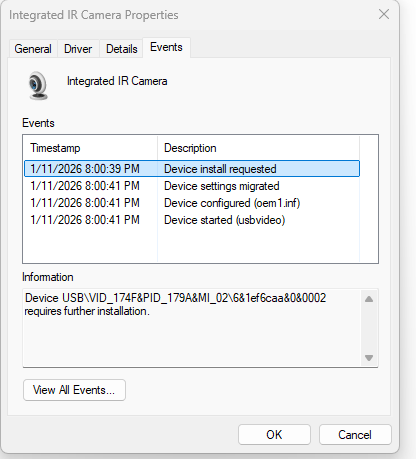Switch to the General tab

pyautogui.click(x=33, y=49)
